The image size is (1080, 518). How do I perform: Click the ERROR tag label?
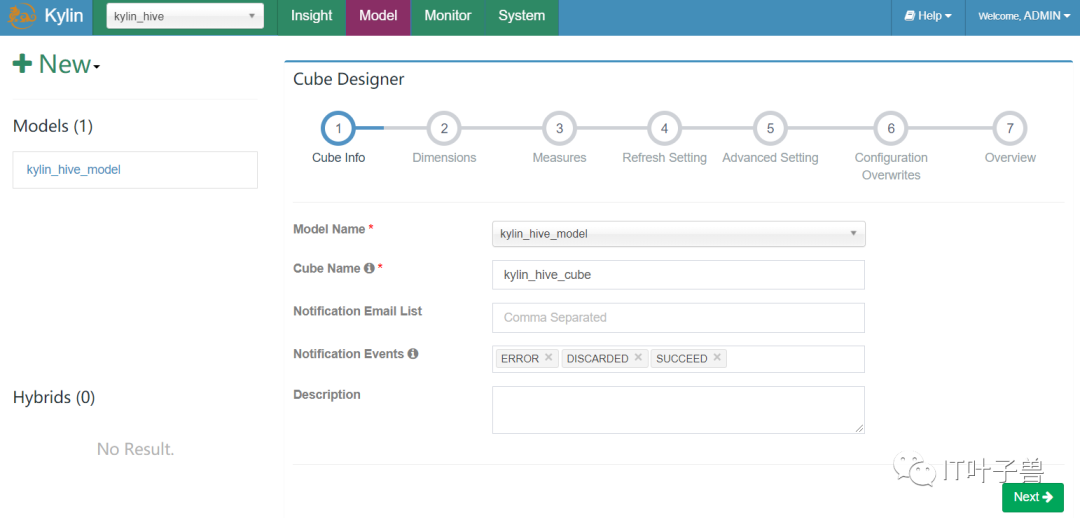point(520,359)
